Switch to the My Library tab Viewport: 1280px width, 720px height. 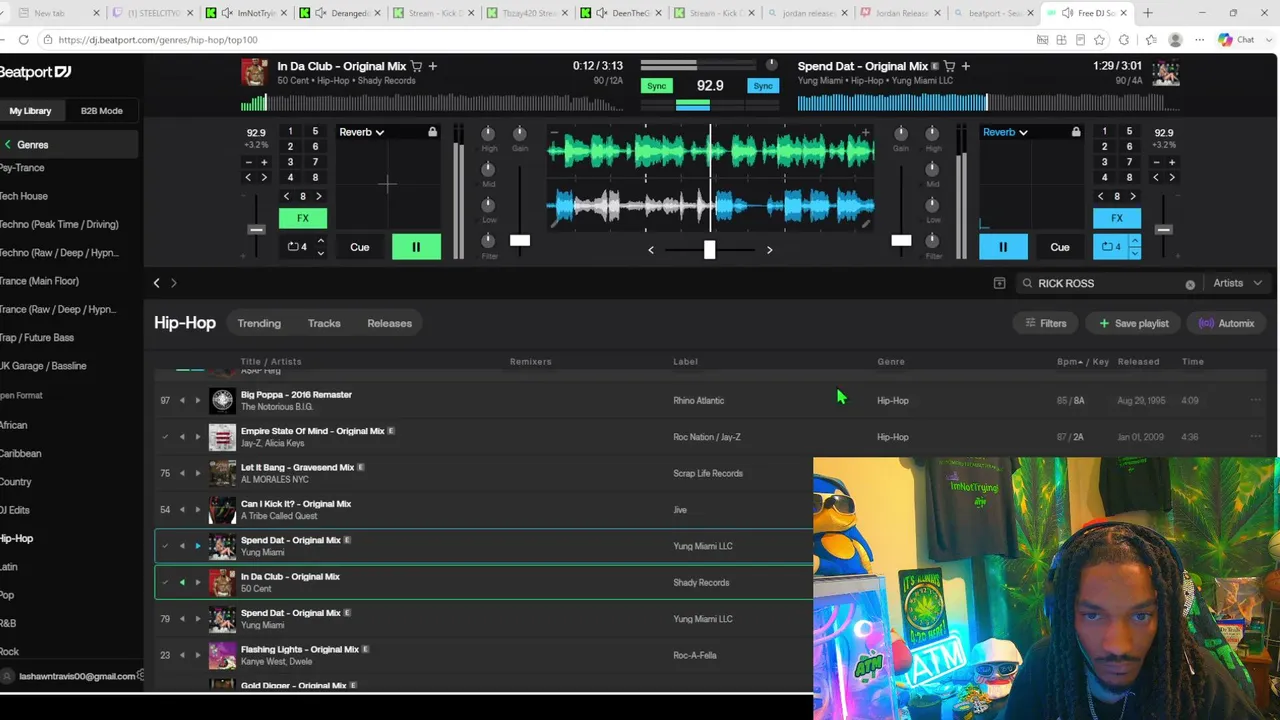tap(30, 111)
